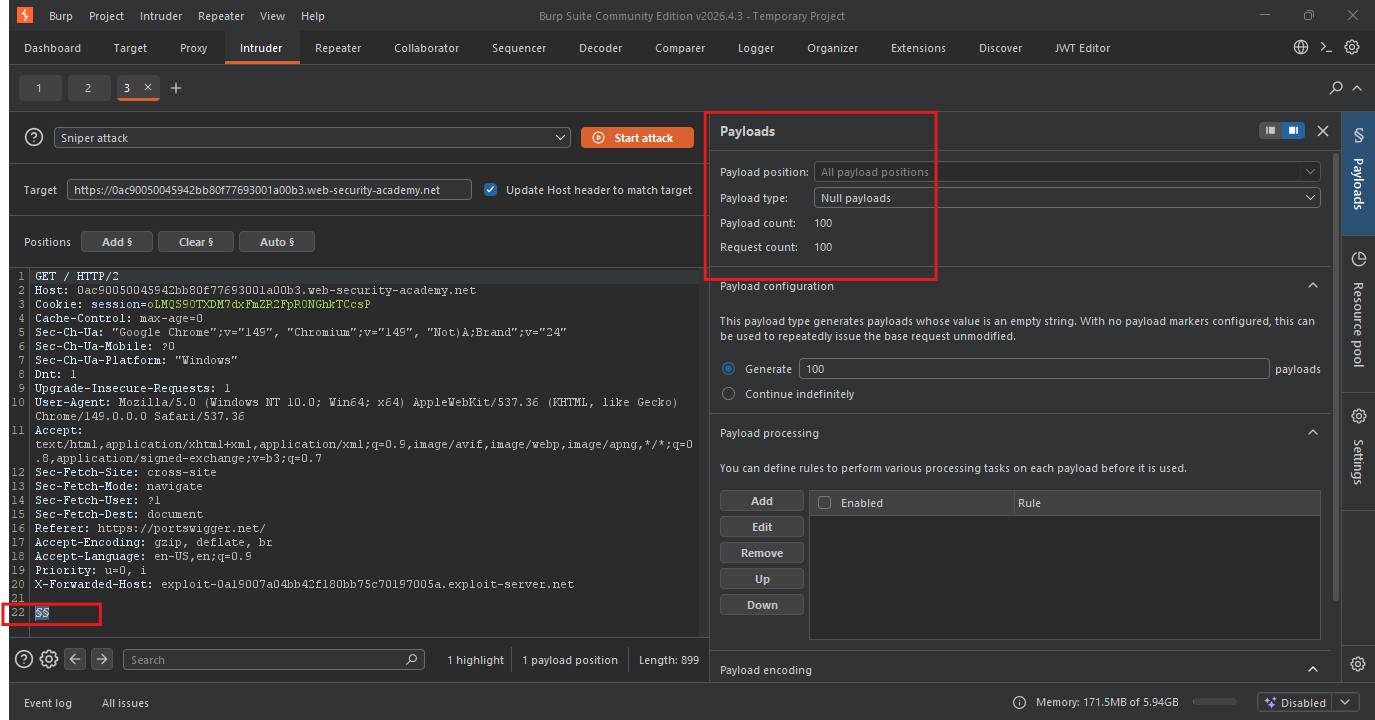1375x720 pixels.
Task: Open the browser globe icon in top bar
Action: 1301,47
